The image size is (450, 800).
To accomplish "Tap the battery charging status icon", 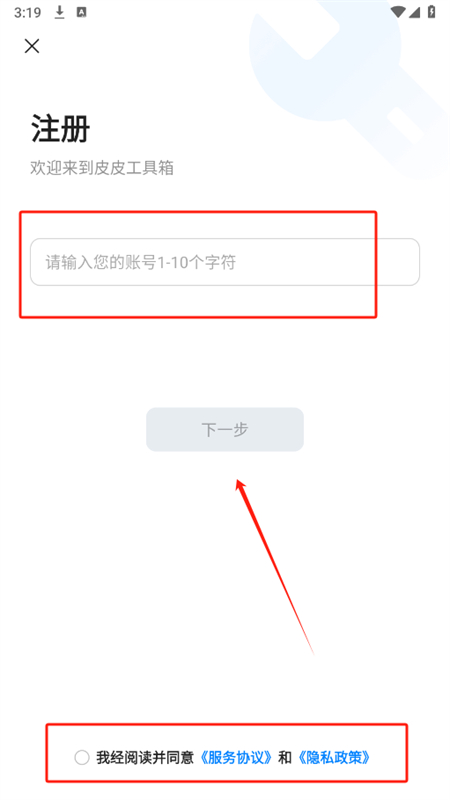I will [432, 12].
